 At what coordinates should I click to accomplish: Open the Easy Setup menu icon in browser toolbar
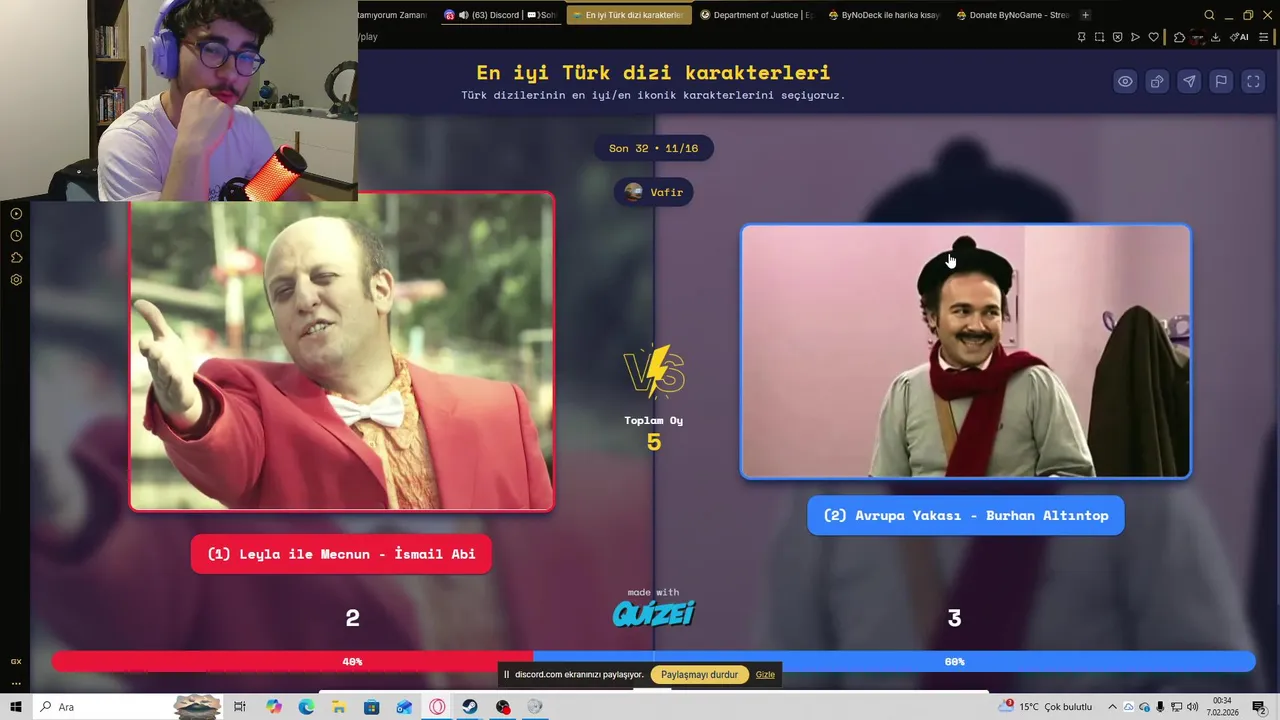pos(1265,37)
